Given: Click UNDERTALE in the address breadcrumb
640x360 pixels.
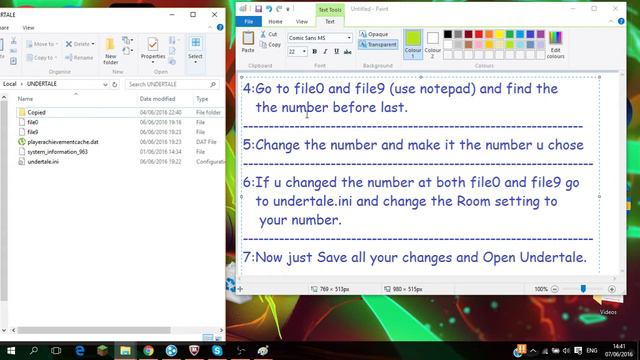Looking at the screenshot, I should pyautogui.click(x=42, y=84).
